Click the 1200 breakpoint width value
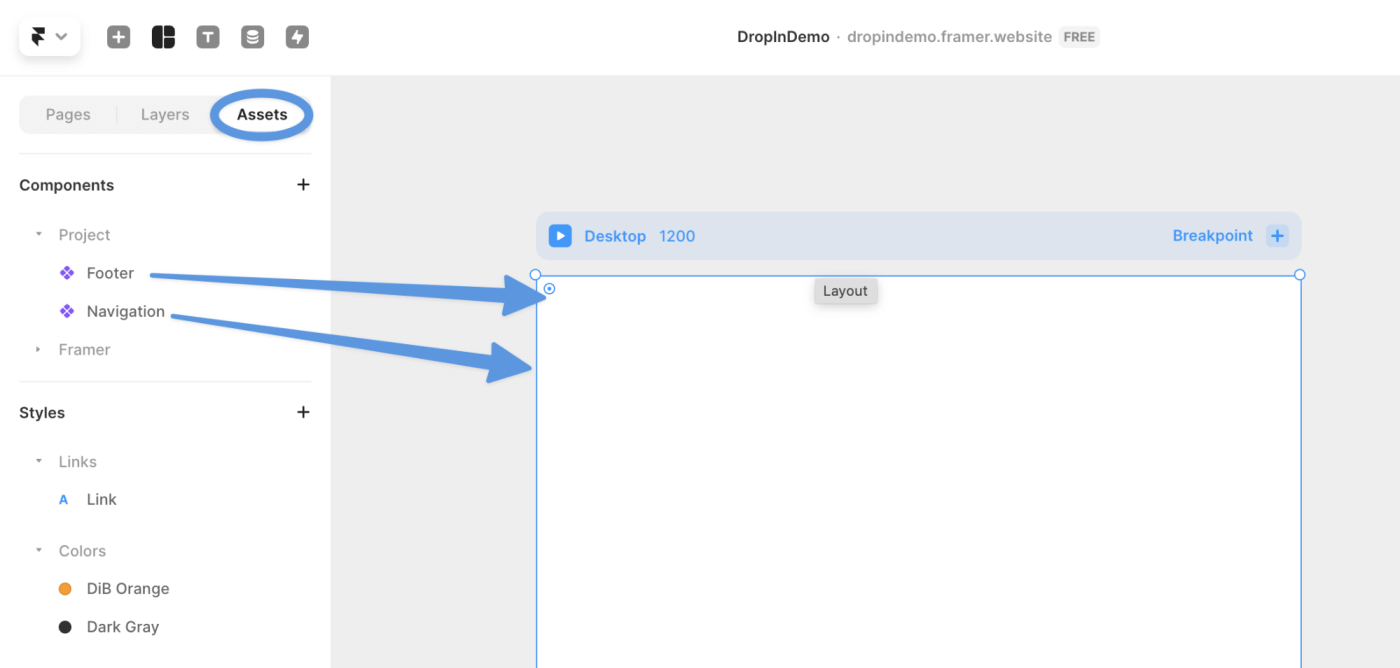The image size is (1400, 668). click(677, 236)
